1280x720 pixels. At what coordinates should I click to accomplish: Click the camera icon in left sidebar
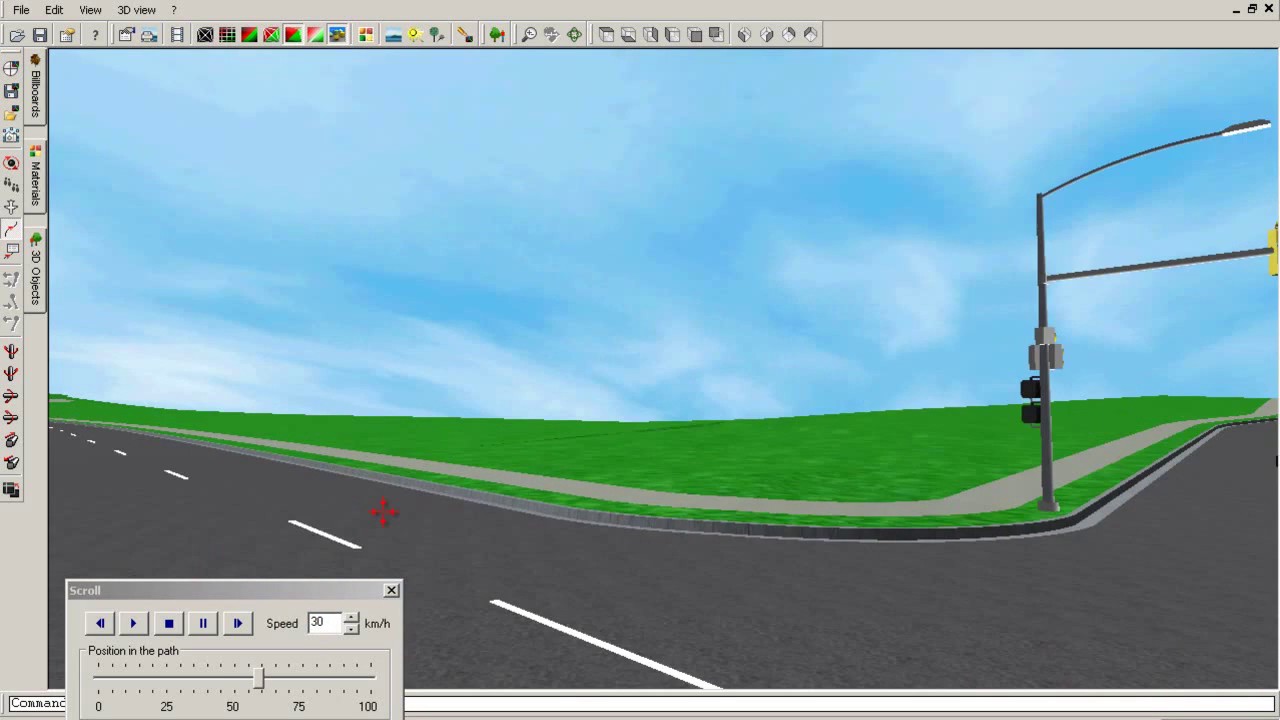click(x=11, y=134)
